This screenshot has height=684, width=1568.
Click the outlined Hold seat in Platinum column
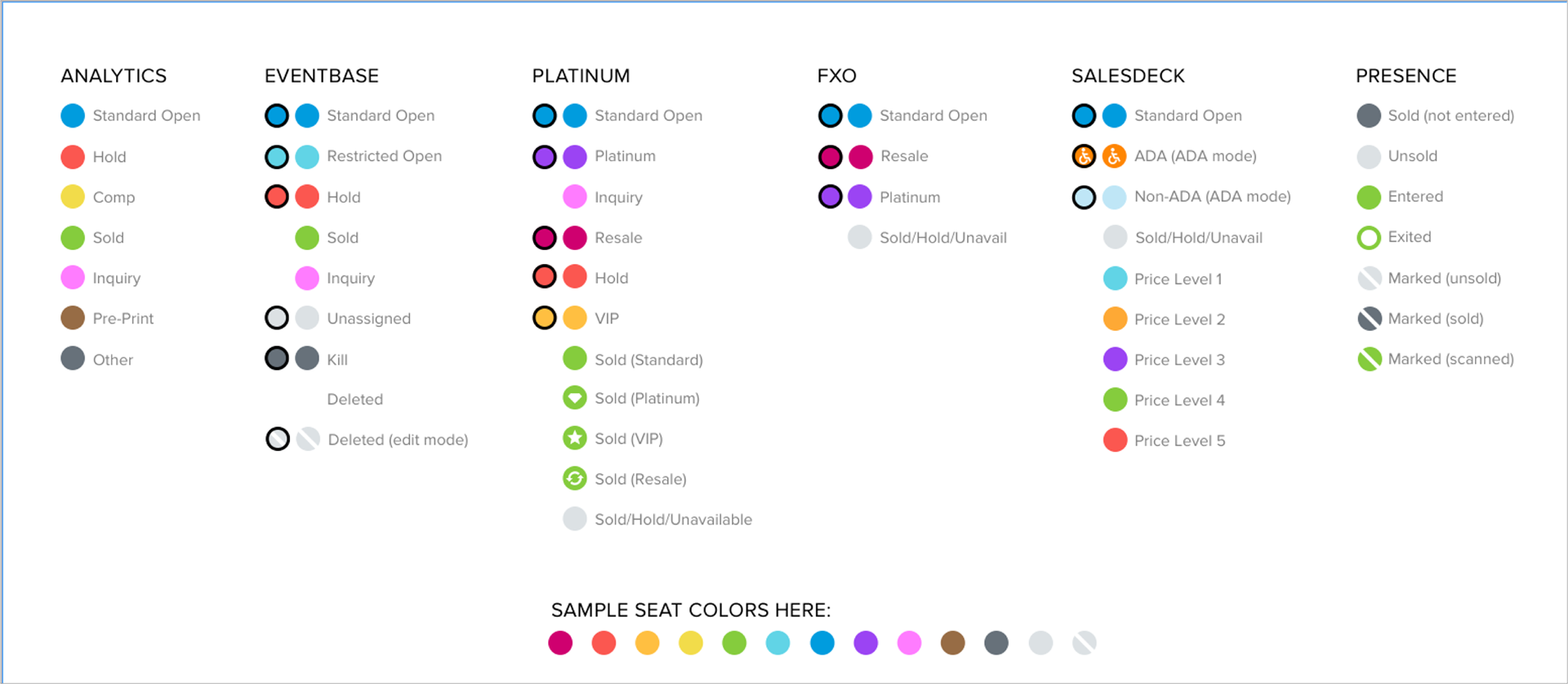pyautogui.click(x=545, y=277)
